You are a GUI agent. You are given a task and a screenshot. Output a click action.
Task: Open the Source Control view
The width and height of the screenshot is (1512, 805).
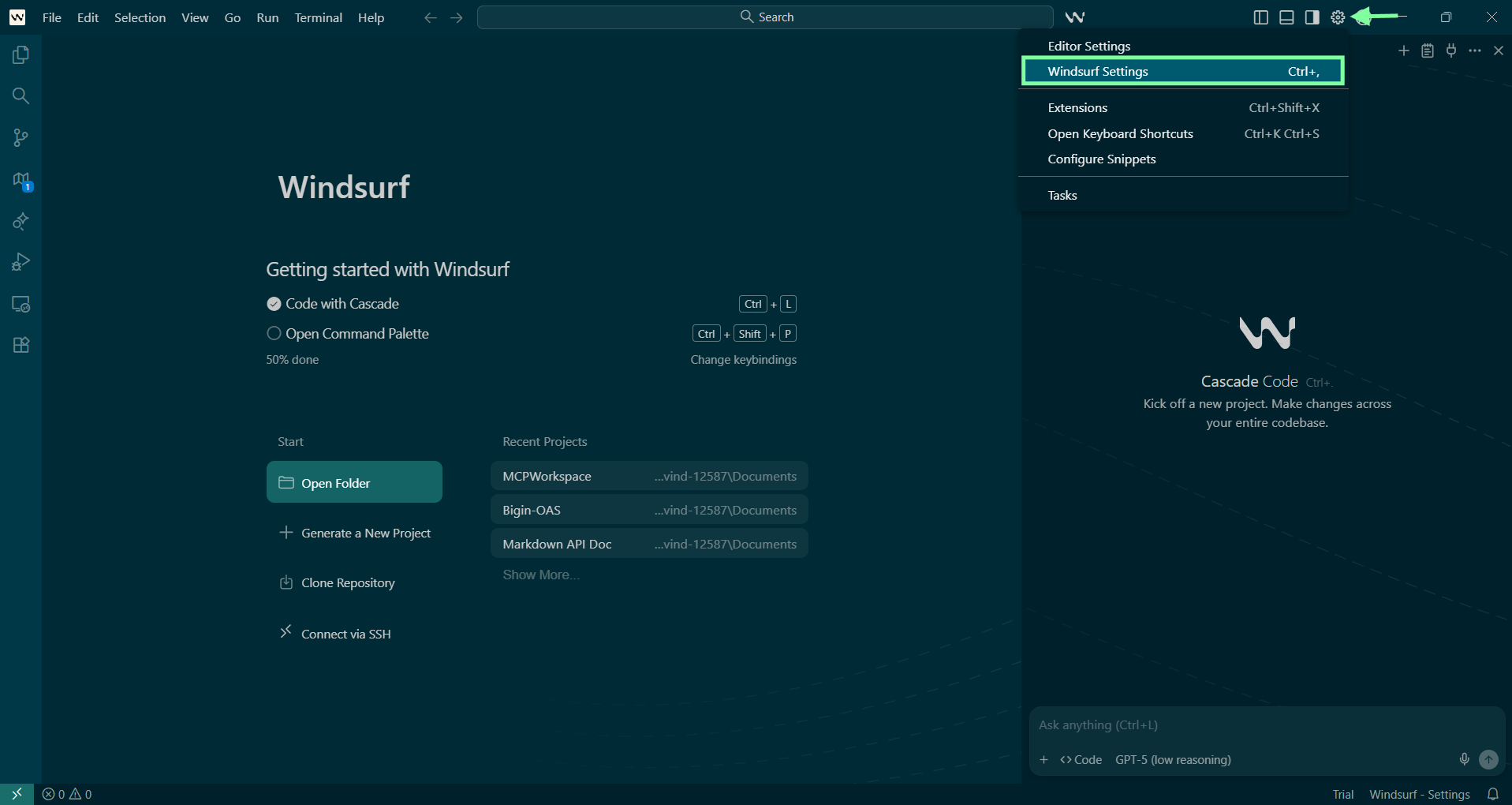tap(21, 138)
